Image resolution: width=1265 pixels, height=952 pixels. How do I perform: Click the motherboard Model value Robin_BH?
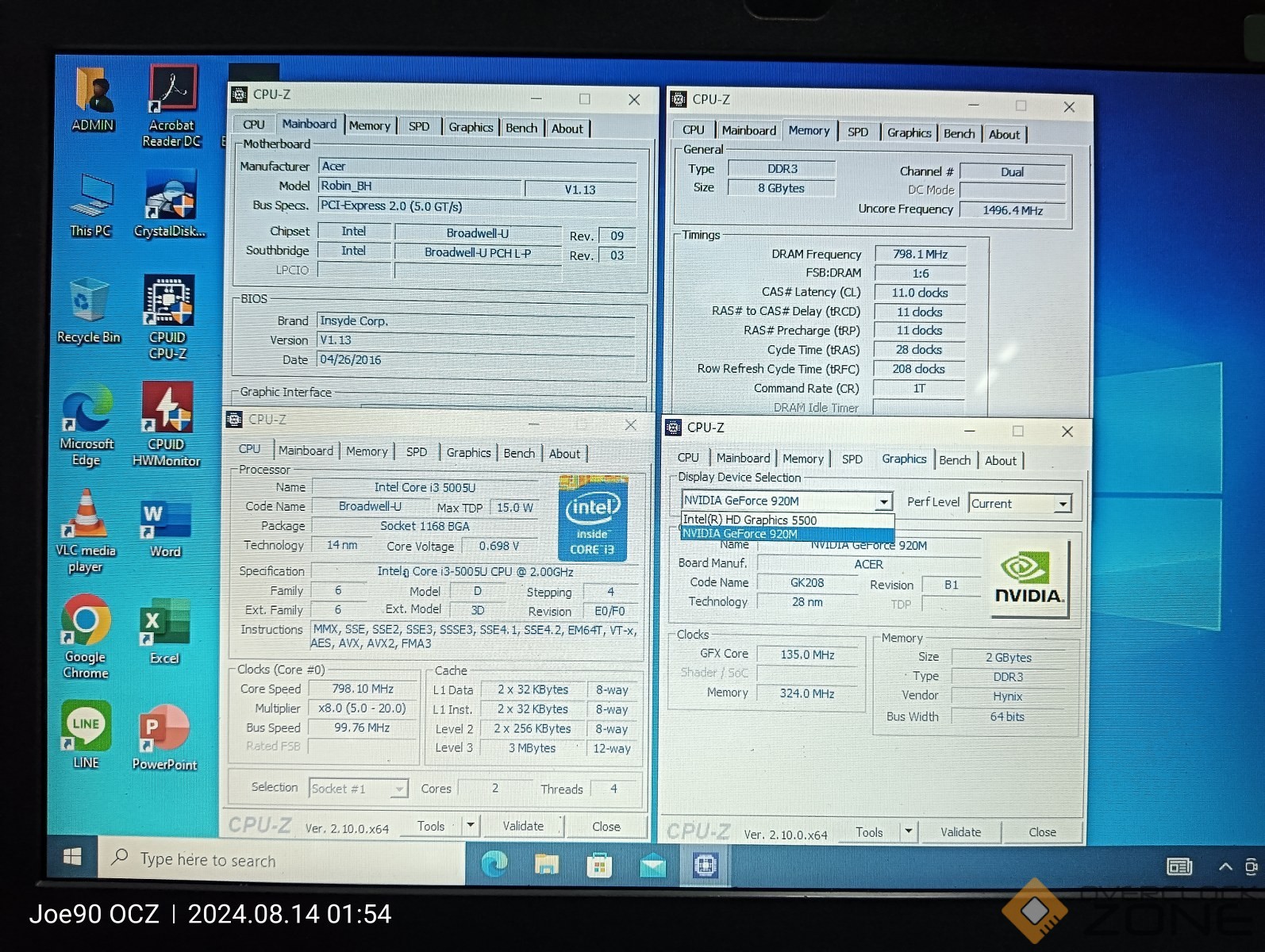click(x=421, y=186)
